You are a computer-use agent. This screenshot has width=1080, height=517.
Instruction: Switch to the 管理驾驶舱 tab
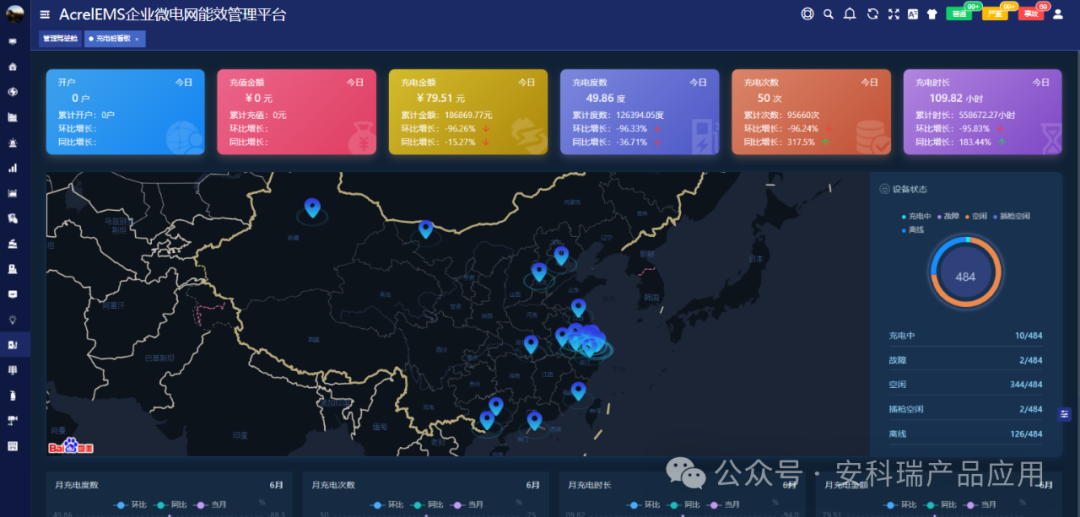click(59, 38)
